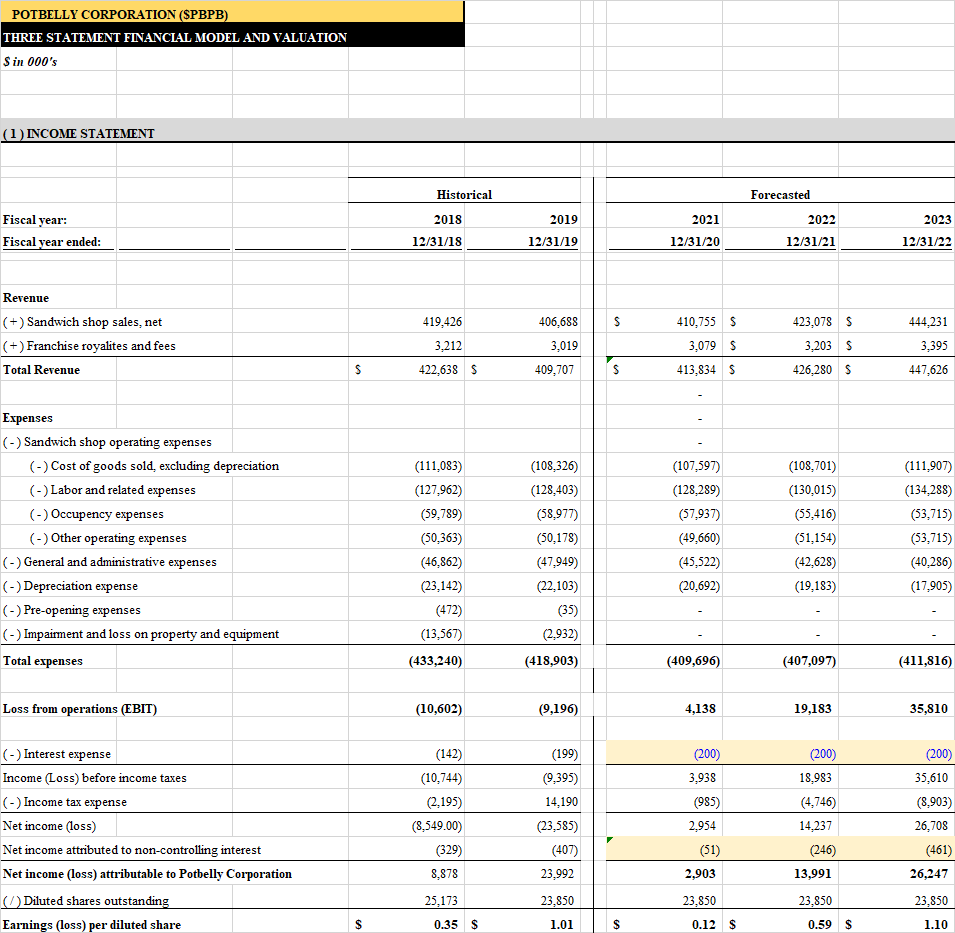Image resolution: width=955 pixels, height=933 pixels.
Task: Select 'Sandwich shop operating expenses' label
Action: click(107, 442)
